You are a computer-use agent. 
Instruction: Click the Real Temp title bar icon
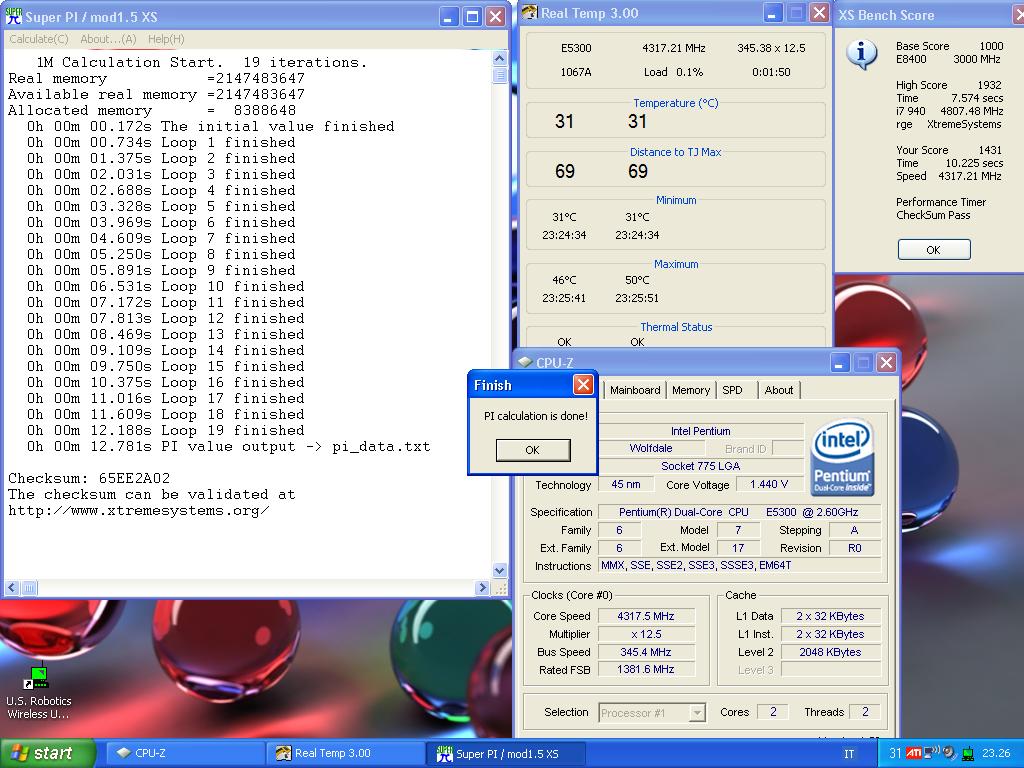(x=530, y=12)
